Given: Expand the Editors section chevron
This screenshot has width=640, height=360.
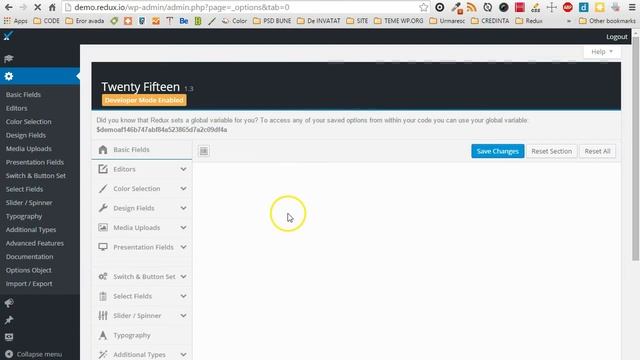Looking at the screenshot, I should tap(183, 169).
